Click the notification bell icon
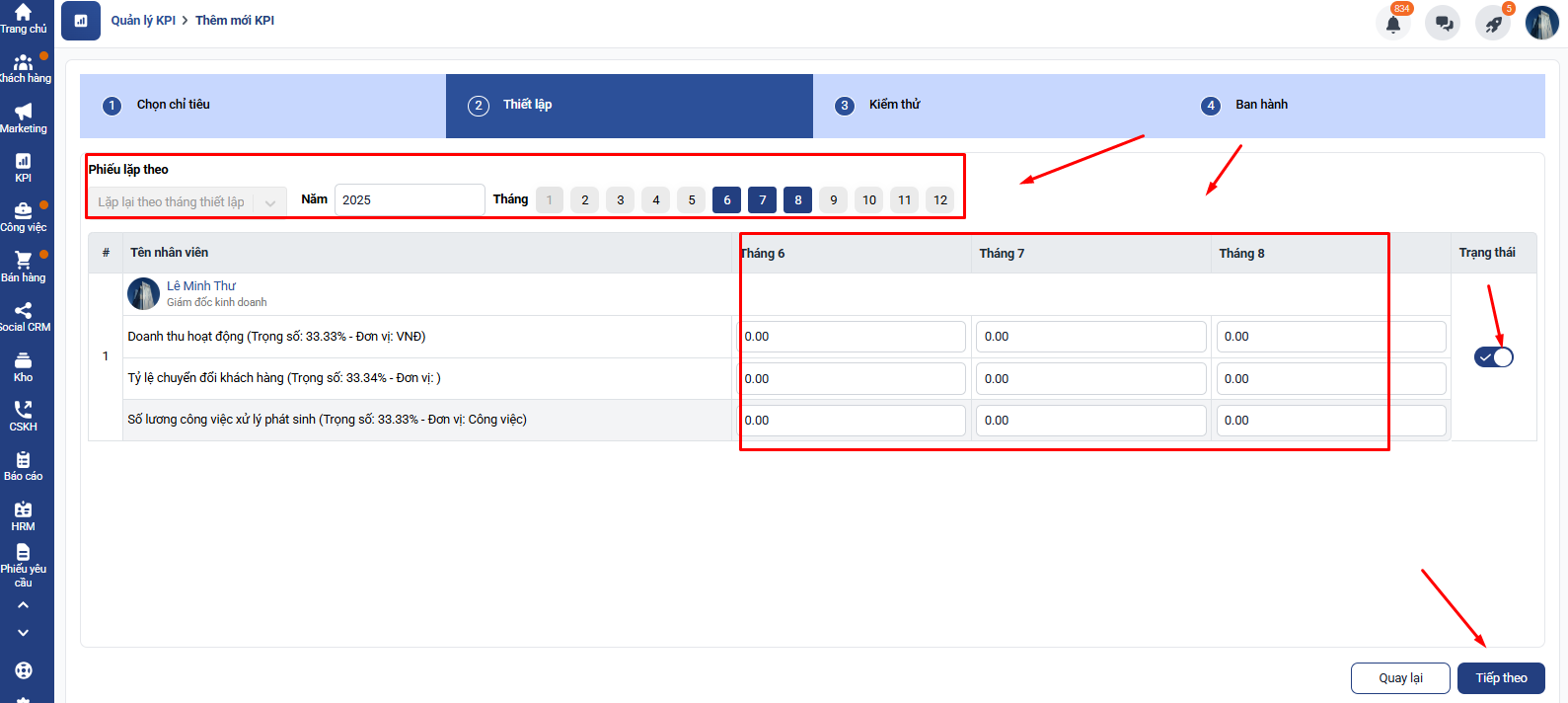The width and height of the screenshot is (1568, 703). click(x=1392, y=24)
